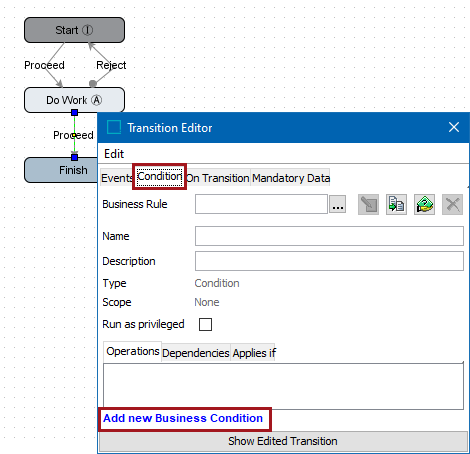
Task: Switch to the Events tab
Action: coord(117,178)
